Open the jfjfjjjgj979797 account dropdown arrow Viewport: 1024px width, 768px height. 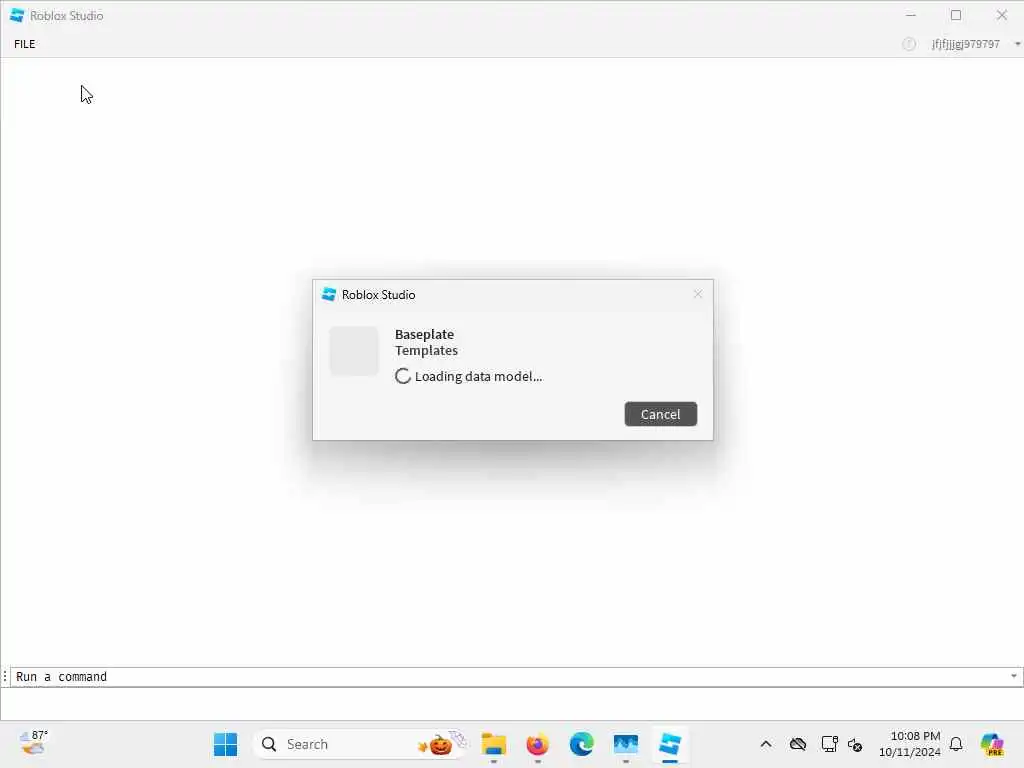point(1017,44)
